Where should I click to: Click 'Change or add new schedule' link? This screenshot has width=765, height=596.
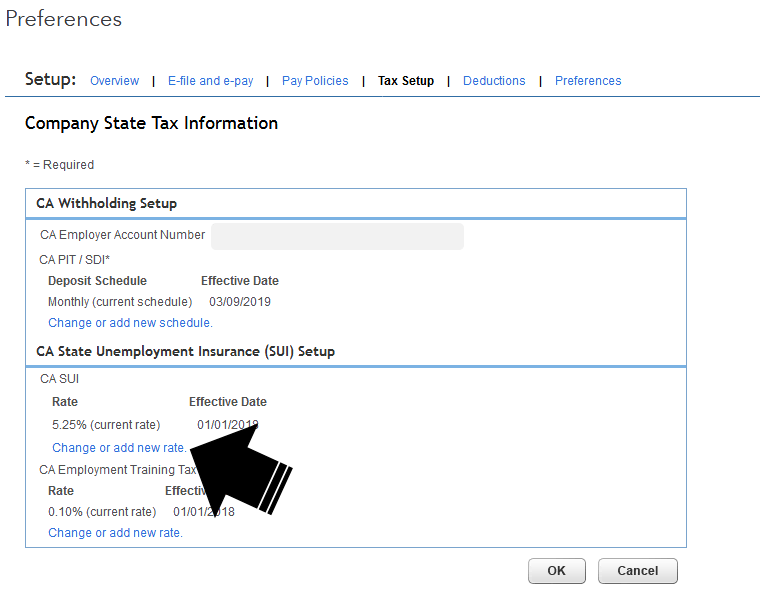(130, 323)
